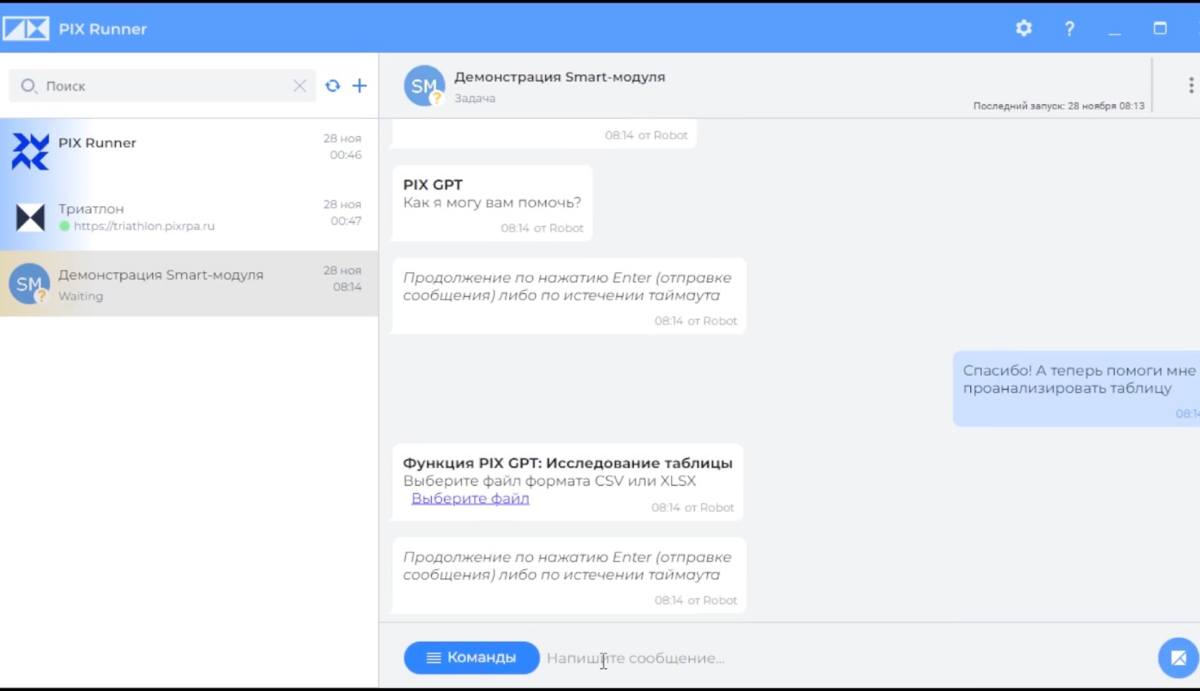Refresh the task list with the refresh icon

tap(333, 86)
